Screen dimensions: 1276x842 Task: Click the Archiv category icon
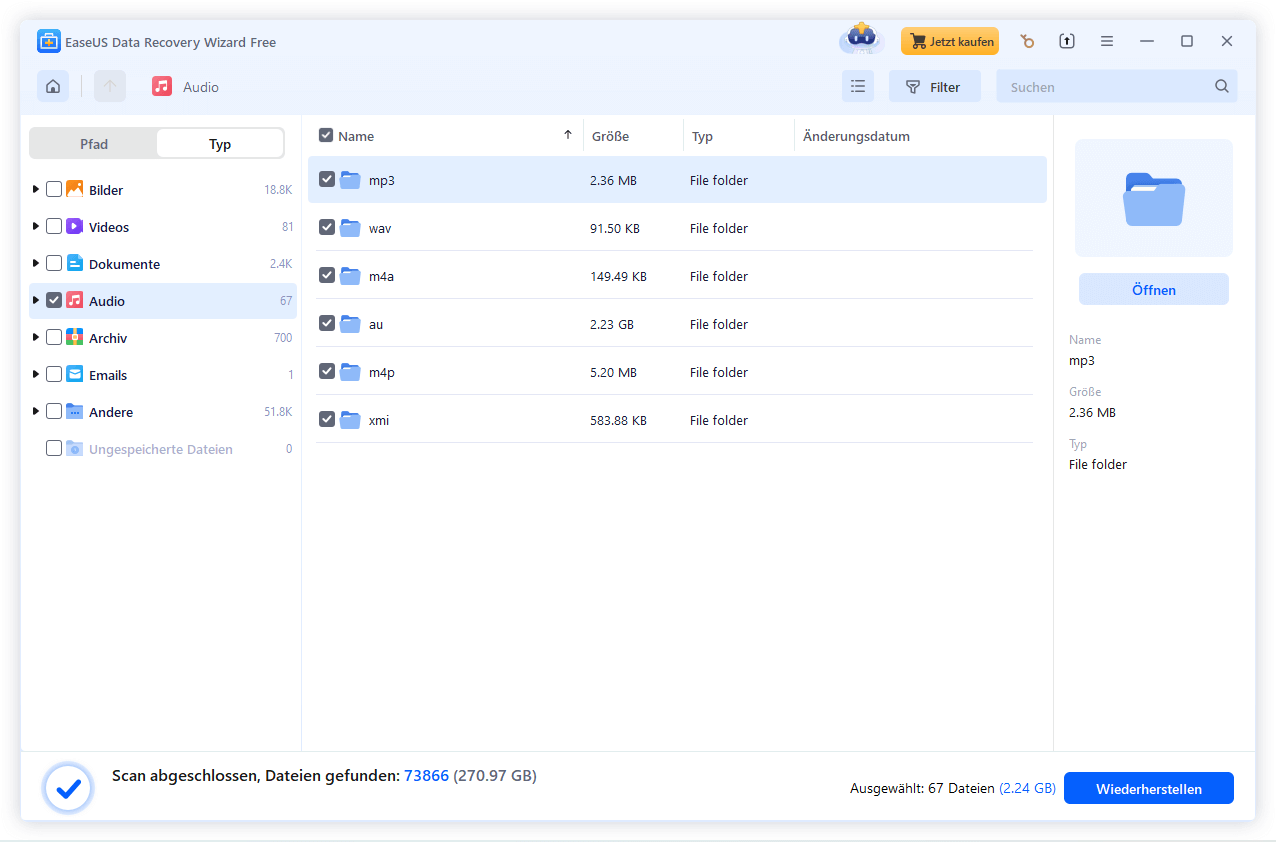pyautogui.click(x=75, y=337)
